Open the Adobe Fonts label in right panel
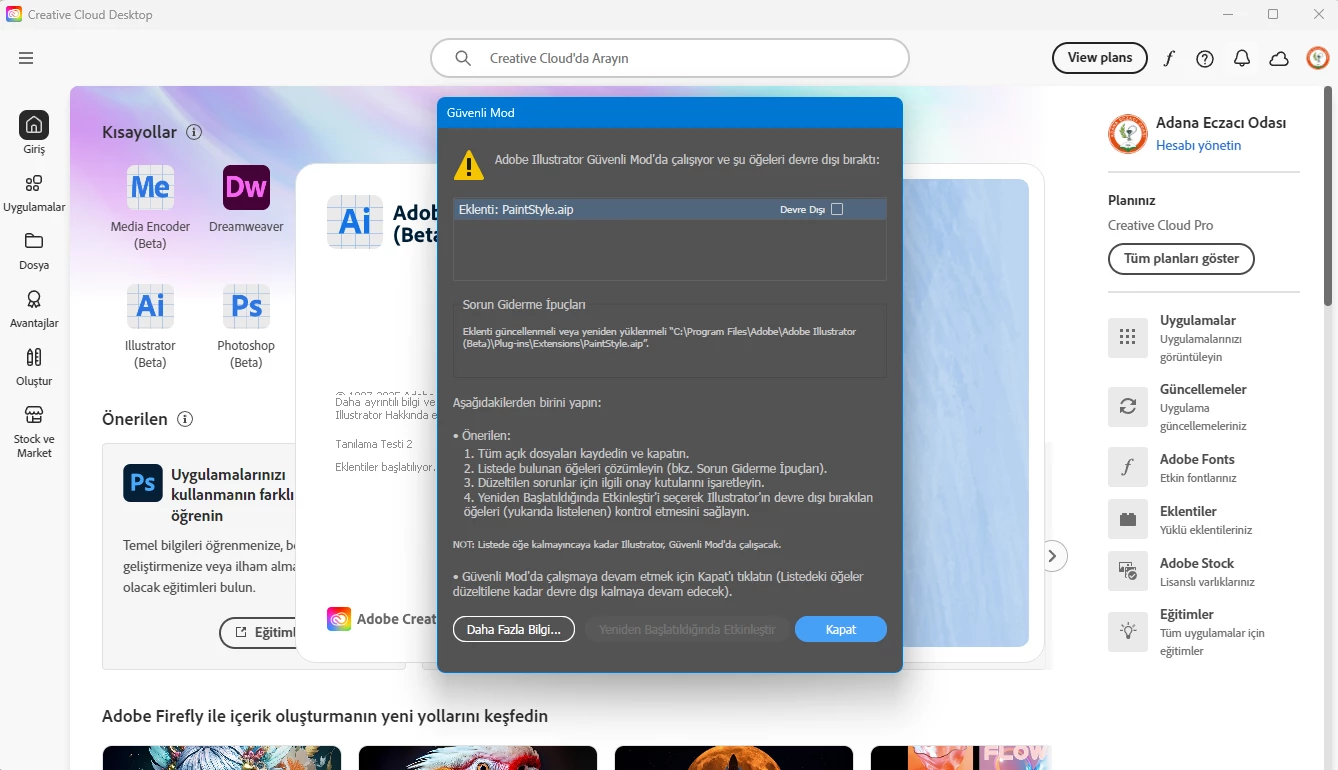Viewport: 1338px width, 770px height. click(1197, 459)
